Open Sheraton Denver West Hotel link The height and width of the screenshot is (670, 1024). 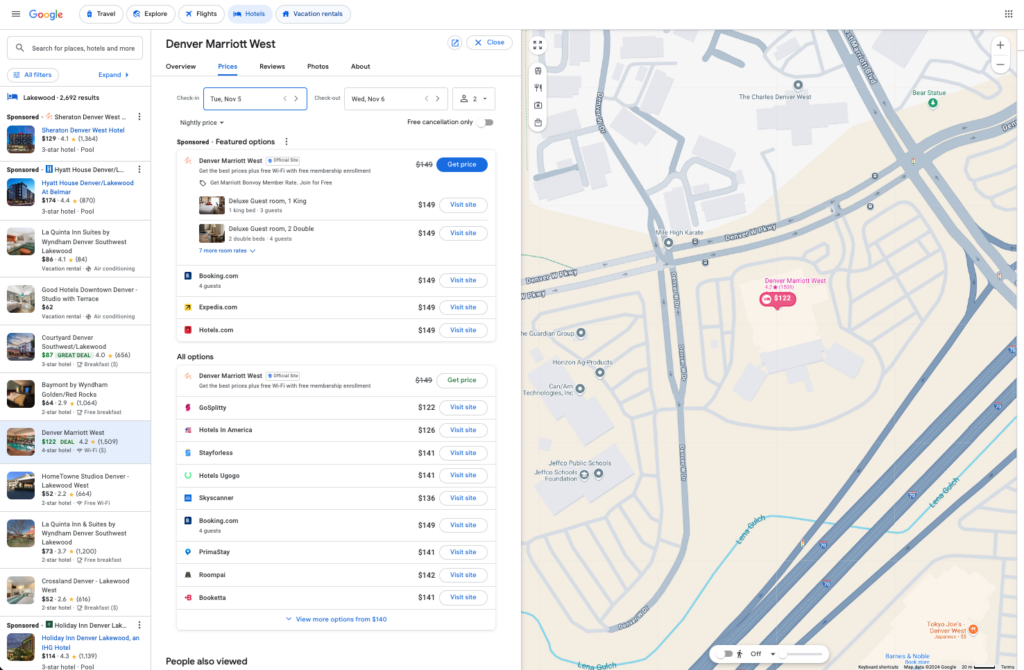83,130
